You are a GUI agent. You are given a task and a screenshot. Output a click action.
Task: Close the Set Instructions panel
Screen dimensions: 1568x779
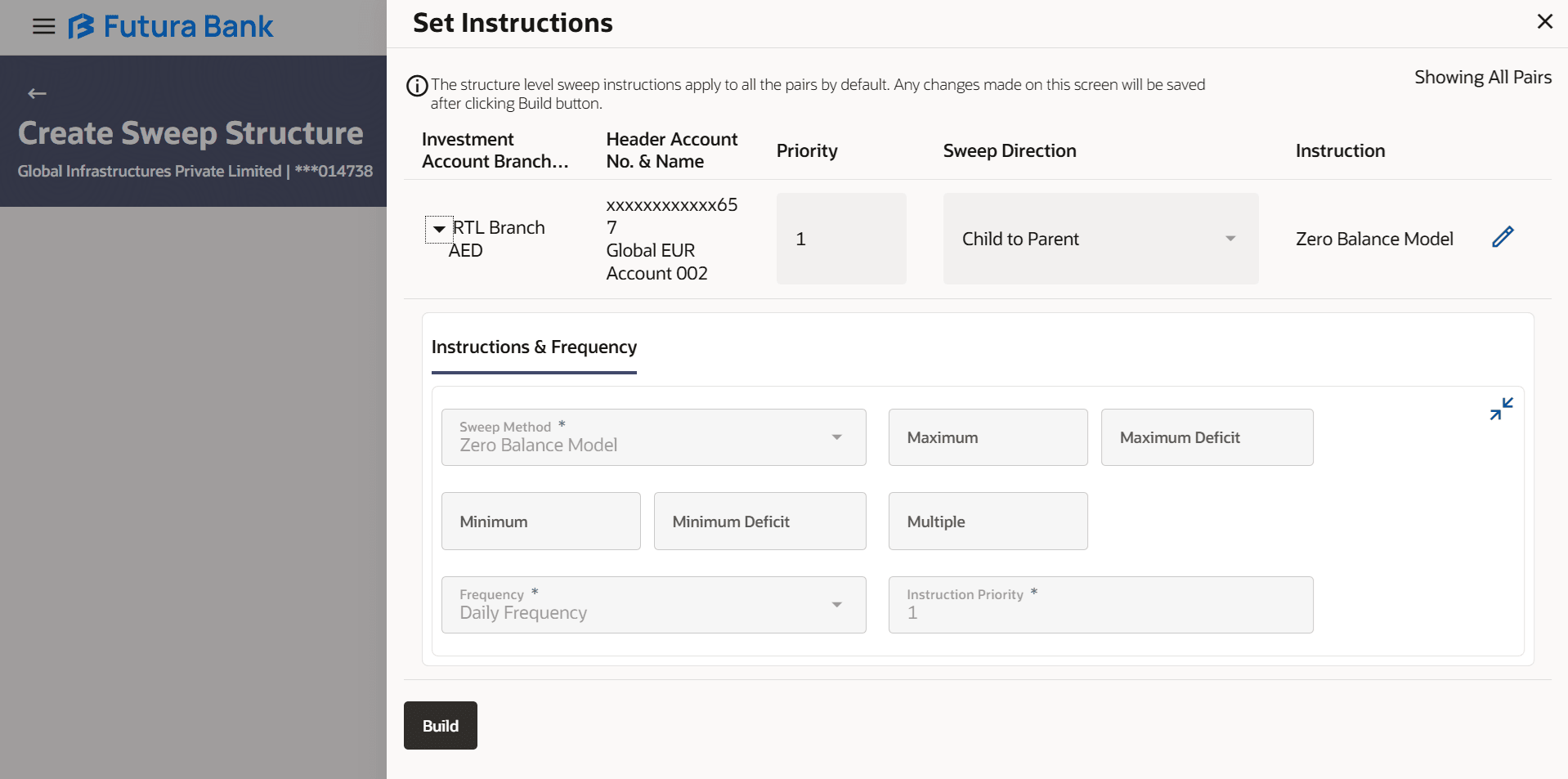1544,22
